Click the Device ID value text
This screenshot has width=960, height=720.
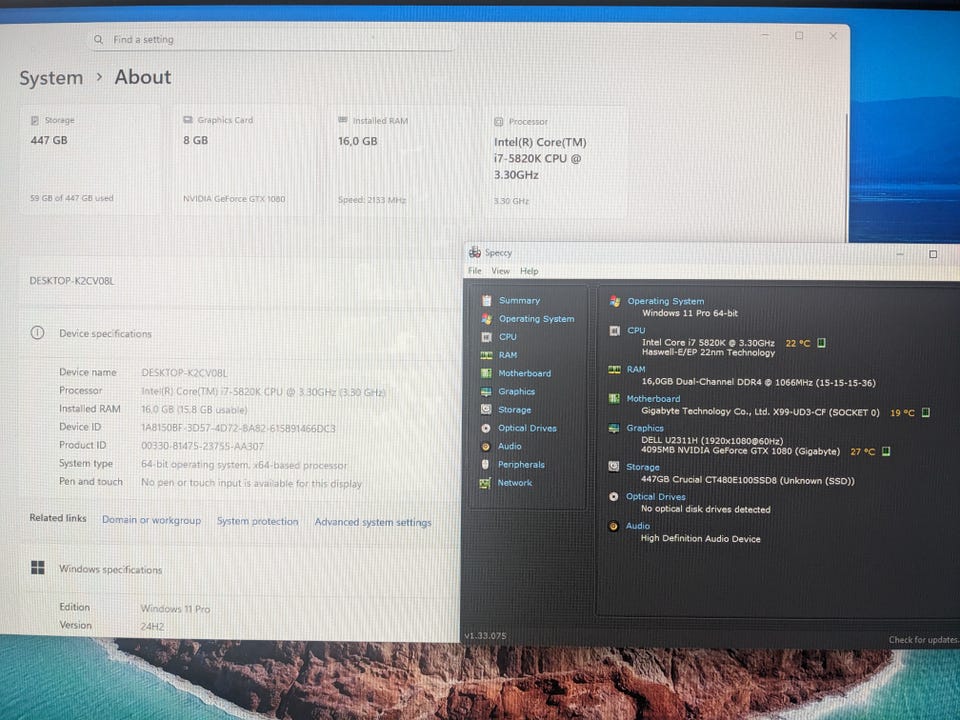238,429
